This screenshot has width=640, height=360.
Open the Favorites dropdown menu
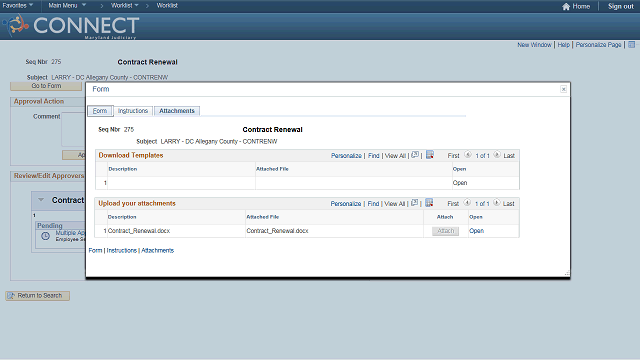coord(18,5)
